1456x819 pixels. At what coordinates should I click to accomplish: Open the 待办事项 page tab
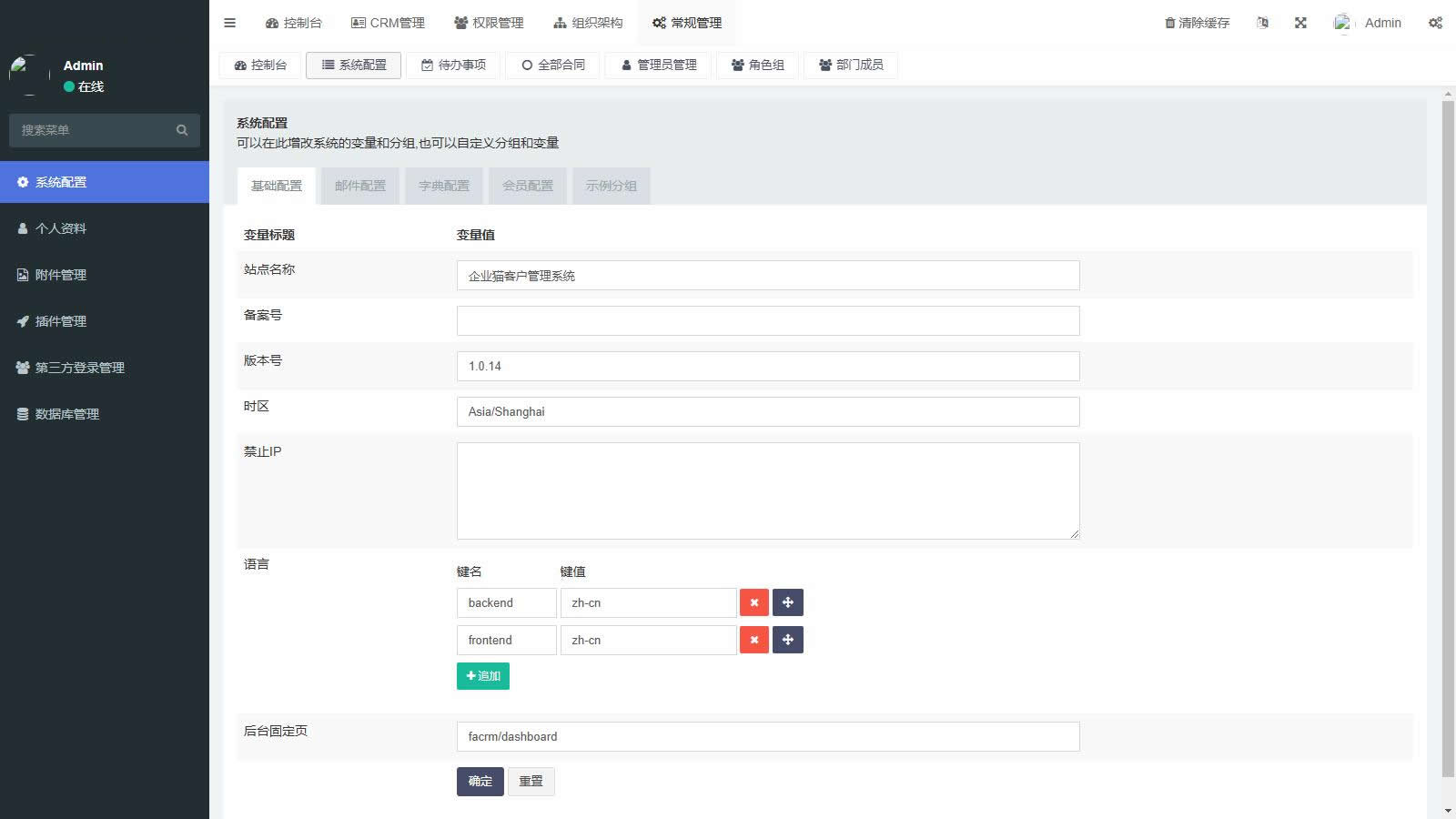tap(453, 65)
